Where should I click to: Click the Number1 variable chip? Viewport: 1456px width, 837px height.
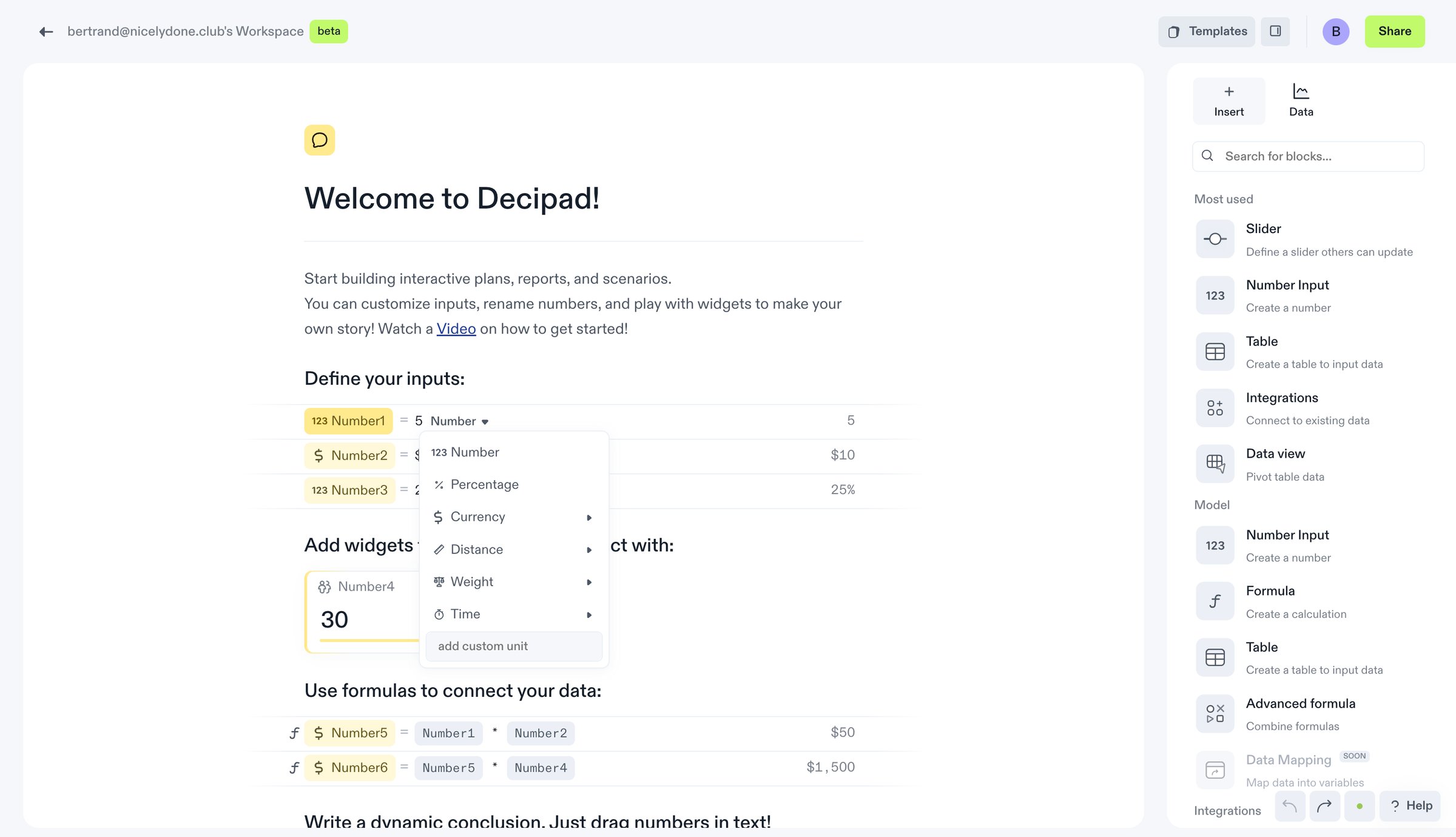pos(348,421)
